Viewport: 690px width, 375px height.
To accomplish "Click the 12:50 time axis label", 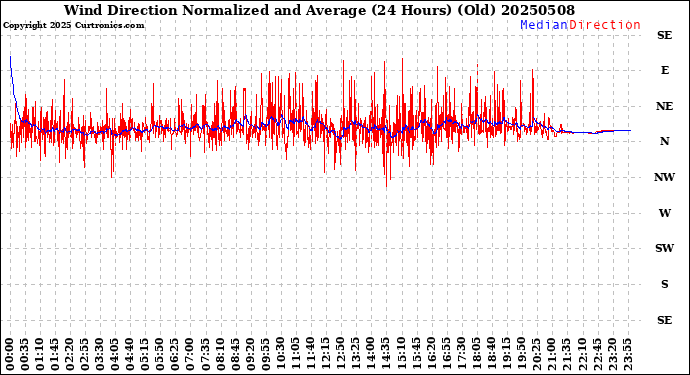I will coord(341,354).
